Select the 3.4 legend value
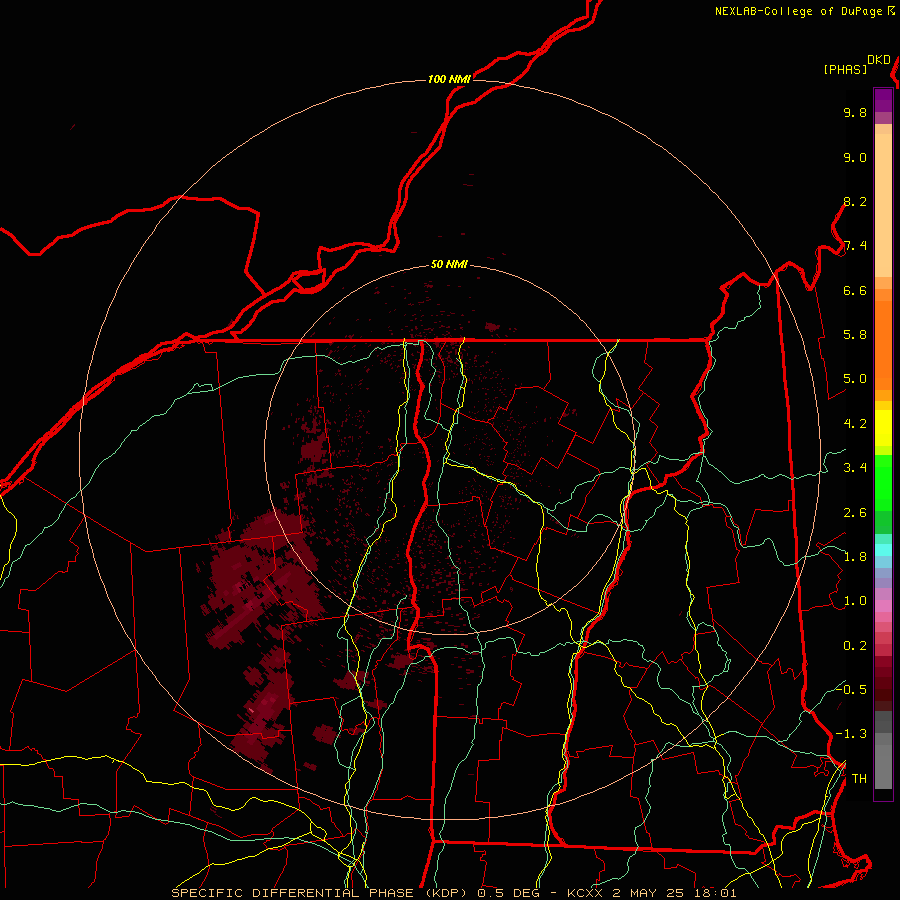Image resolution: width=900 pixels, height=900 pixels. pyautogui.click(x=855, y=468)
